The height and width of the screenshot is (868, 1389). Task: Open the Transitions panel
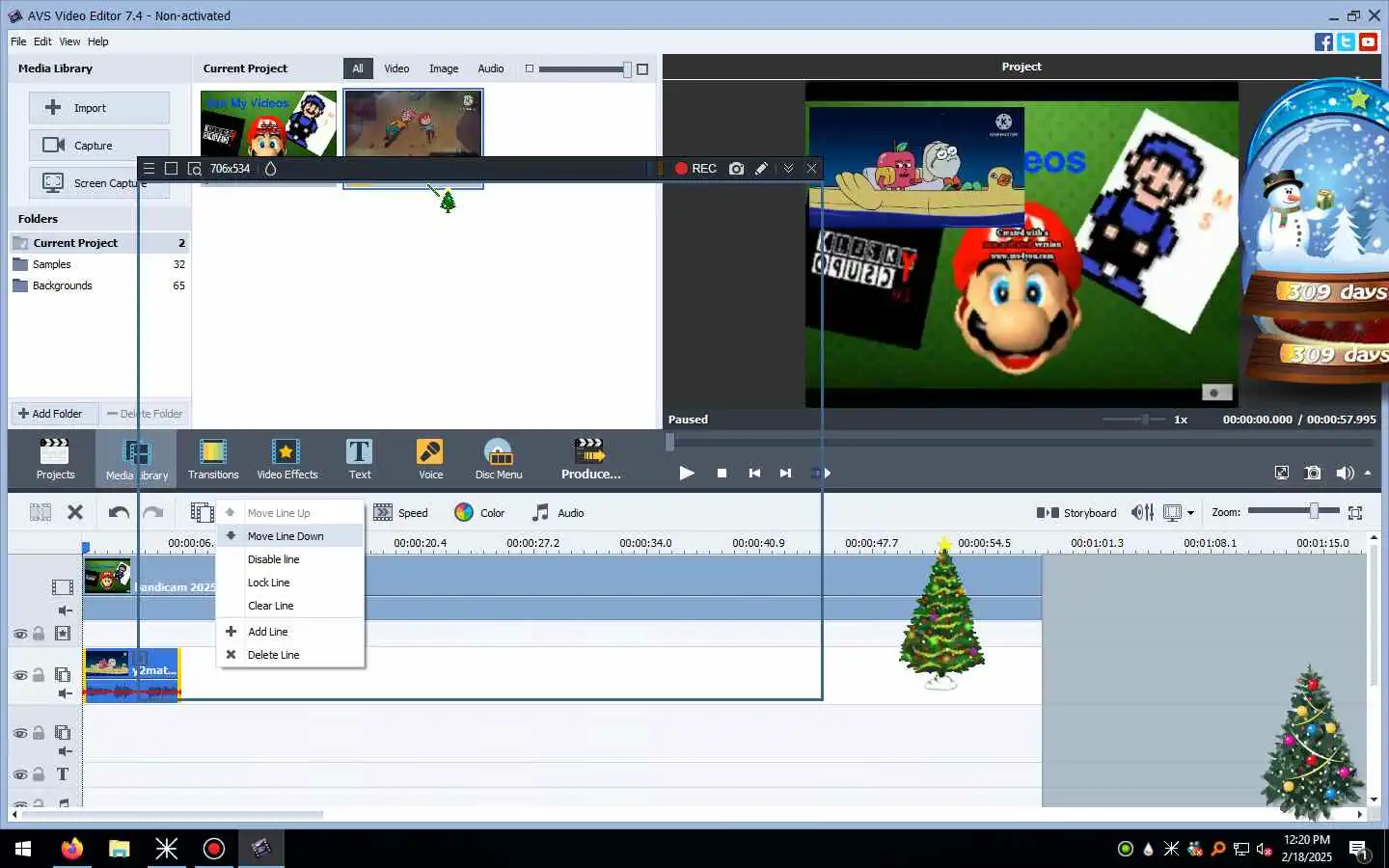[x=213, y=458]
